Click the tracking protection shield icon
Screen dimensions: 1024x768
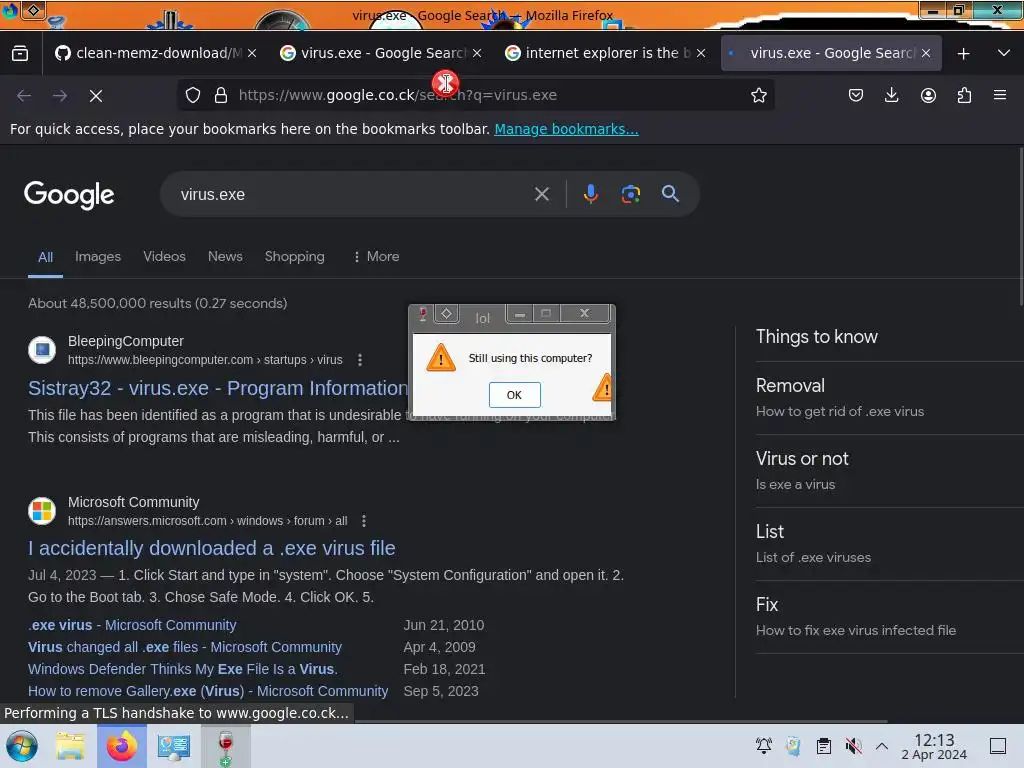click(x=193, y=95)
